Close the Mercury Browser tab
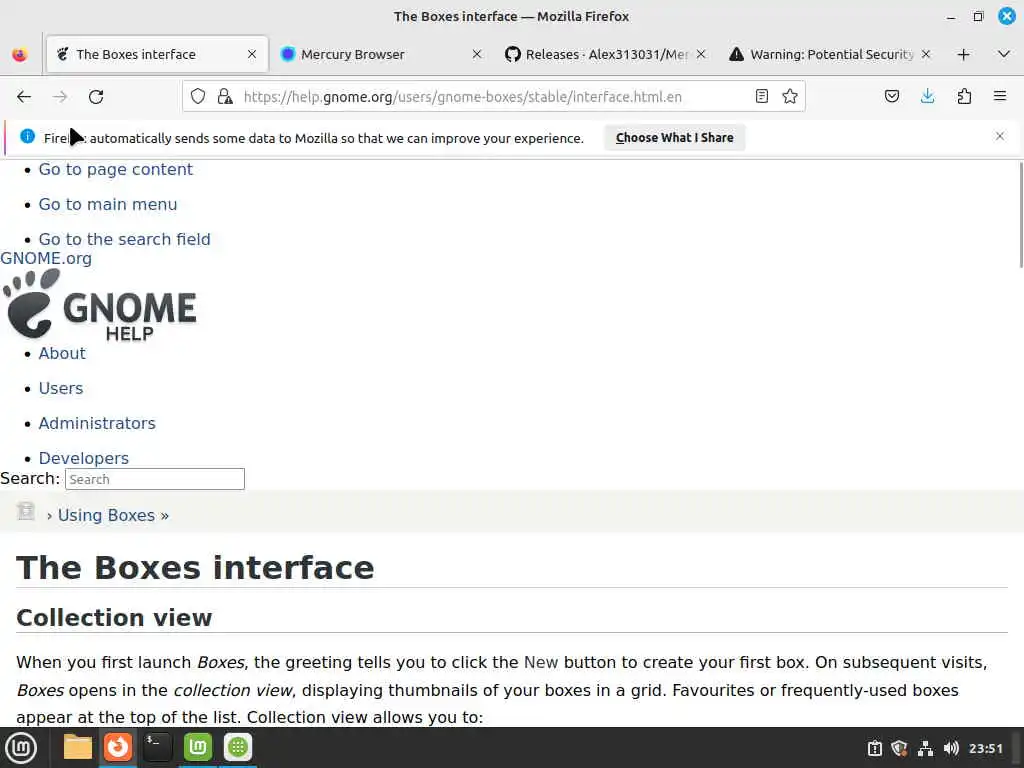 click(477, 54)
